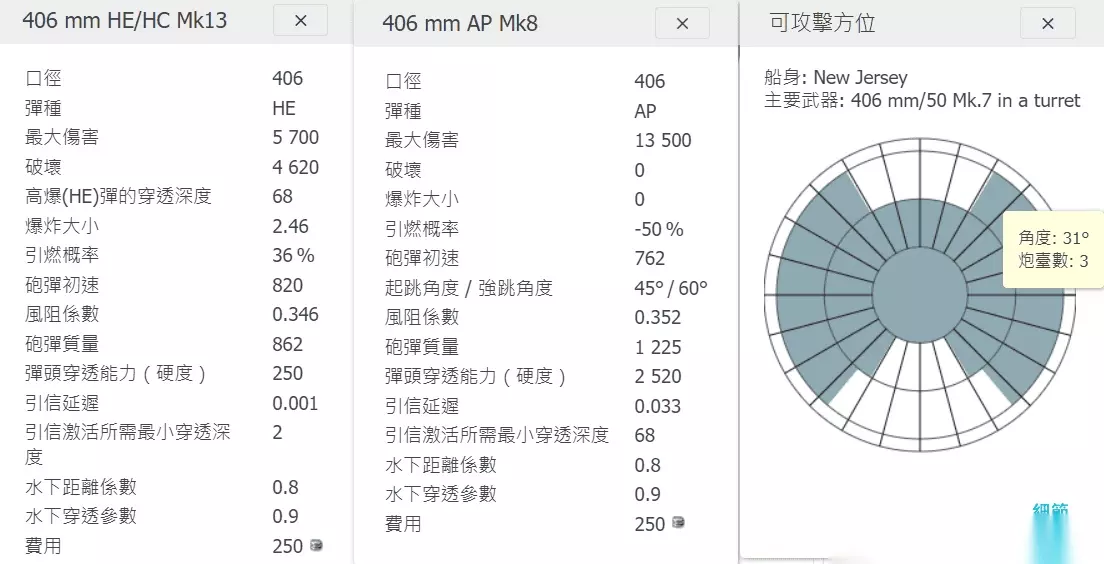Image resolution: width=1104 pixels, height=564 pixels.
Task: Click the 砲彈初速 value 762
Action: [649, 258]
